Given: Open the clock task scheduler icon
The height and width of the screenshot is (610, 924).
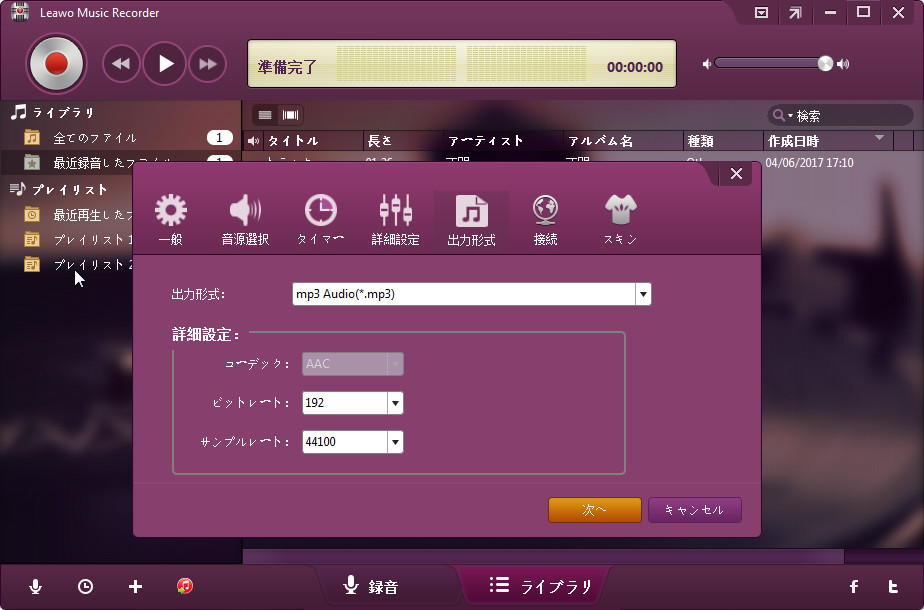Looking at the screenshot, I should [85, 586].
